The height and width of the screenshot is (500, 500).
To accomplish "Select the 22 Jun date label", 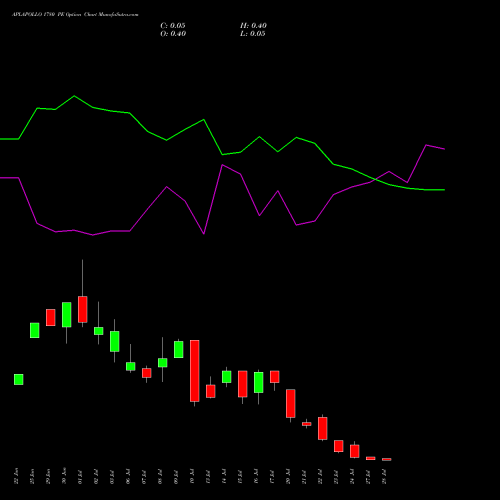I will click(x=16, y=476).
